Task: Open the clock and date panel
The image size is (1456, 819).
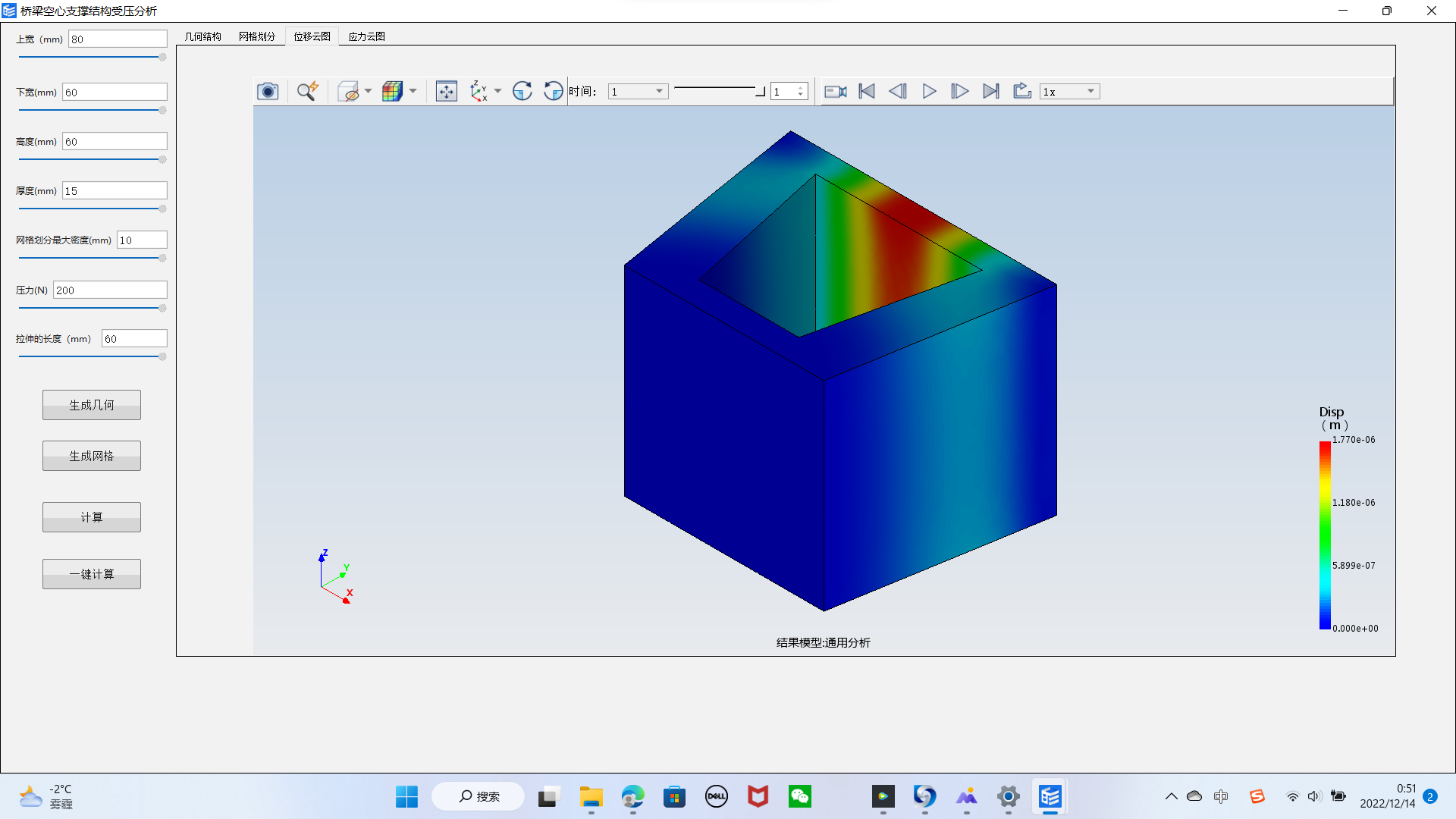Action: tap(1388, 796)
